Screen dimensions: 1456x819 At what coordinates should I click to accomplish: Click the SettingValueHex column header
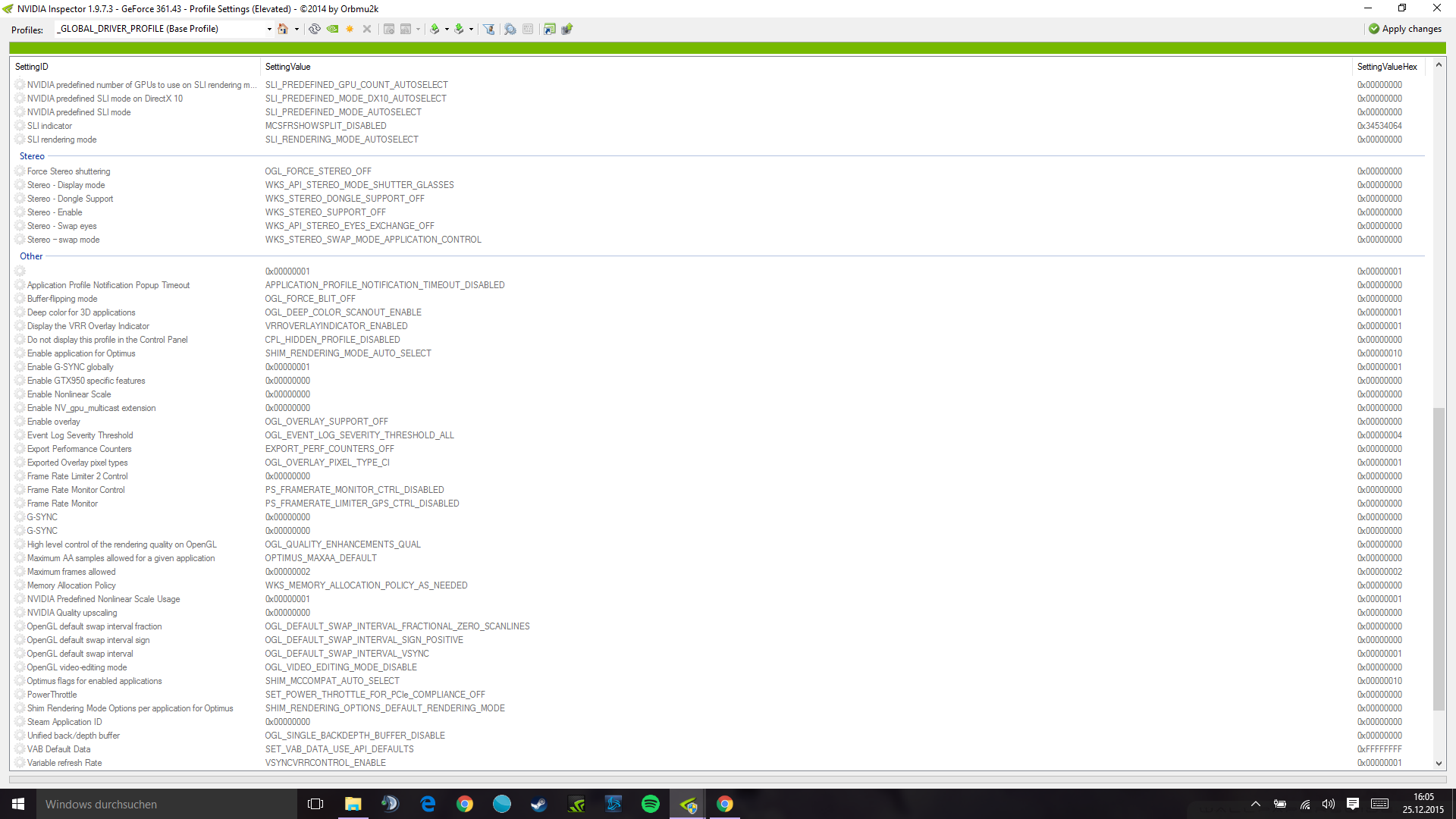pyautogui.click(x=1386, y=67)
